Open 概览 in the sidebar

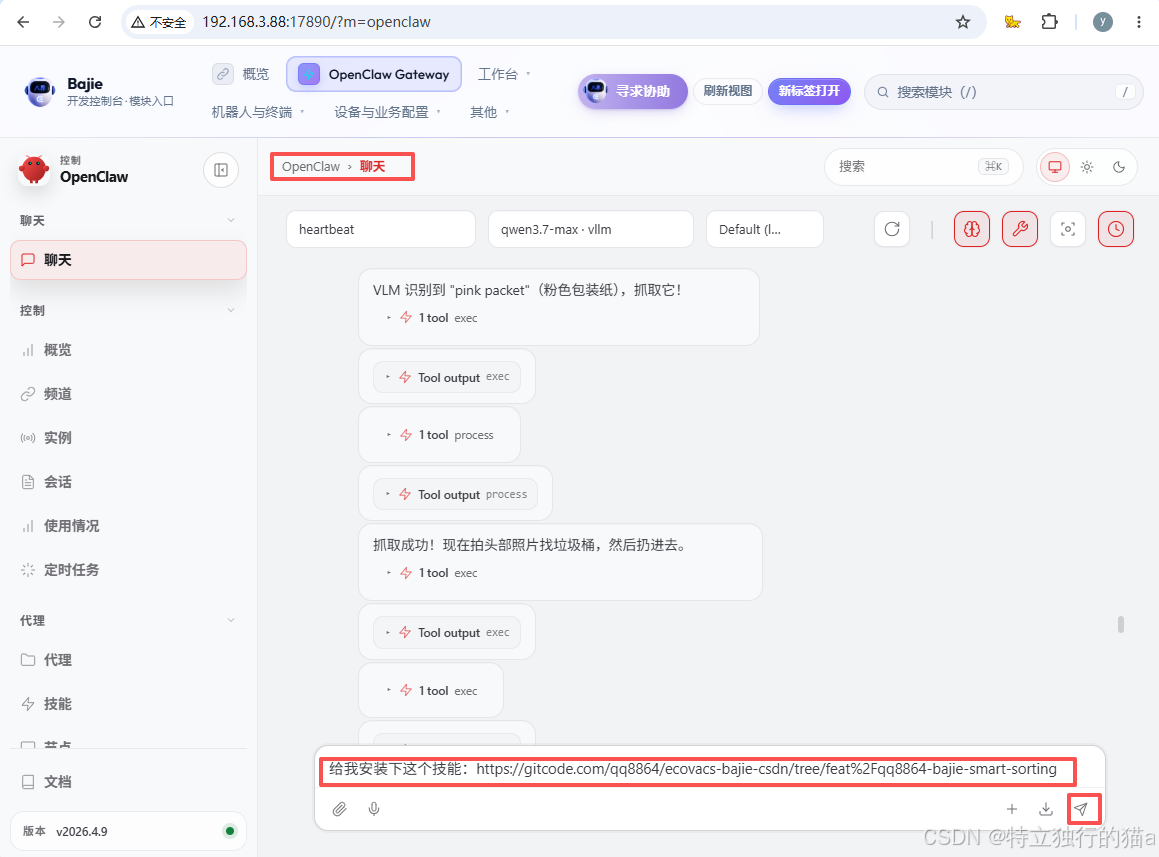(x=128, y=350)
